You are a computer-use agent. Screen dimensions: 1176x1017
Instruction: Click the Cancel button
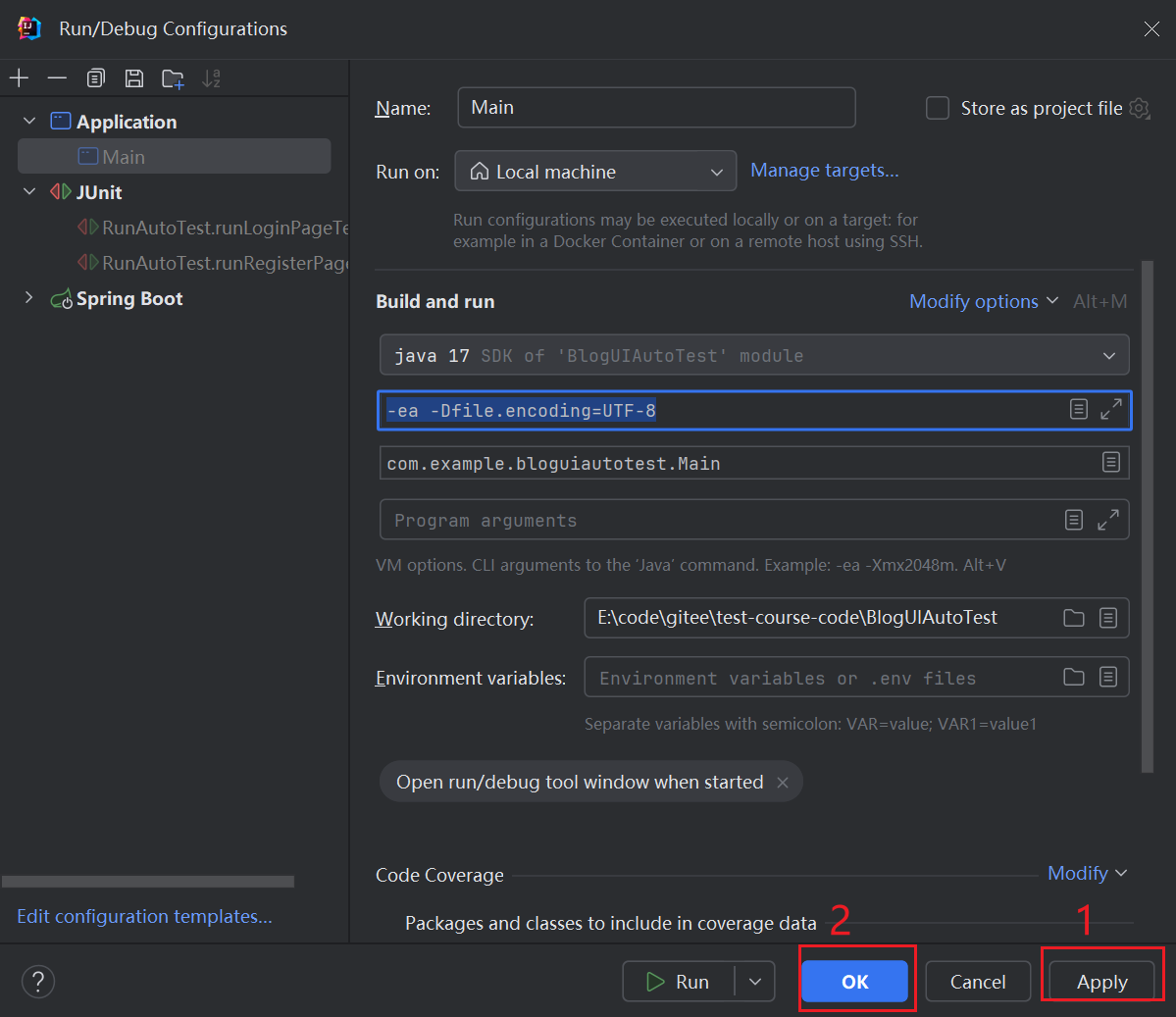click(977, 982)
